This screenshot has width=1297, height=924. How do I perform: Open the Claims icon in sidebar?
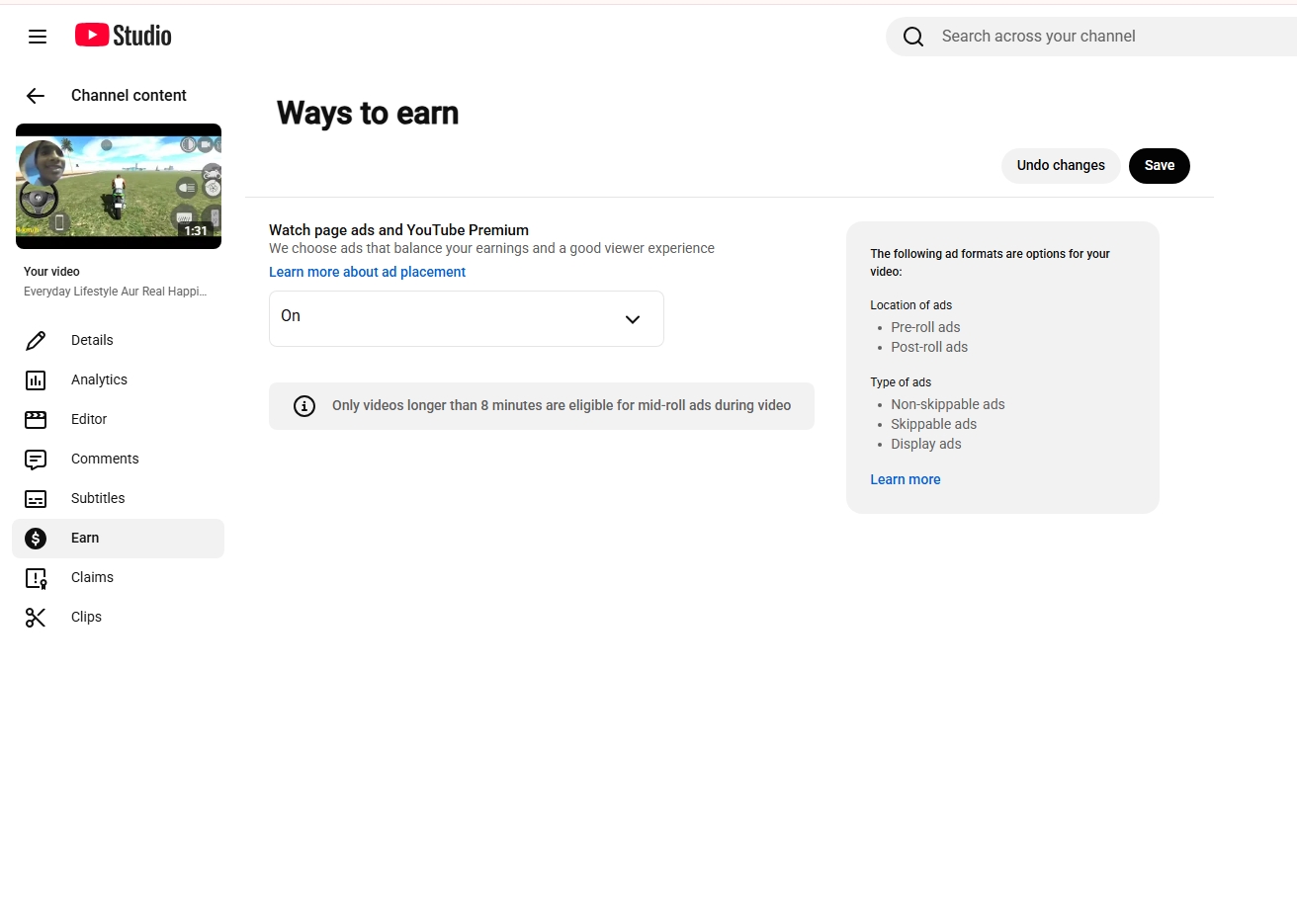coord(36,578)
